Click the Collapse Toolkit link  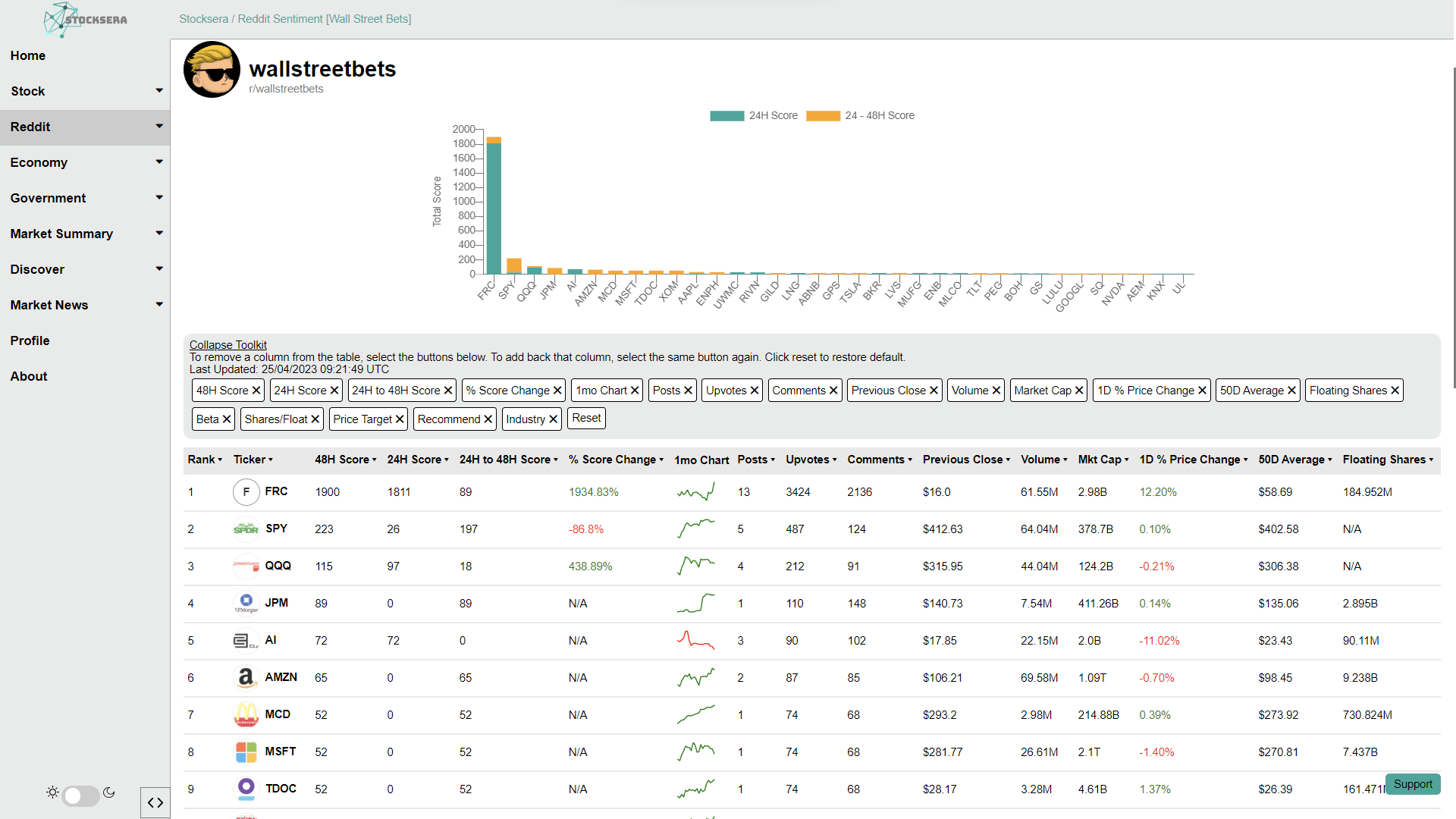pos(227,345)
